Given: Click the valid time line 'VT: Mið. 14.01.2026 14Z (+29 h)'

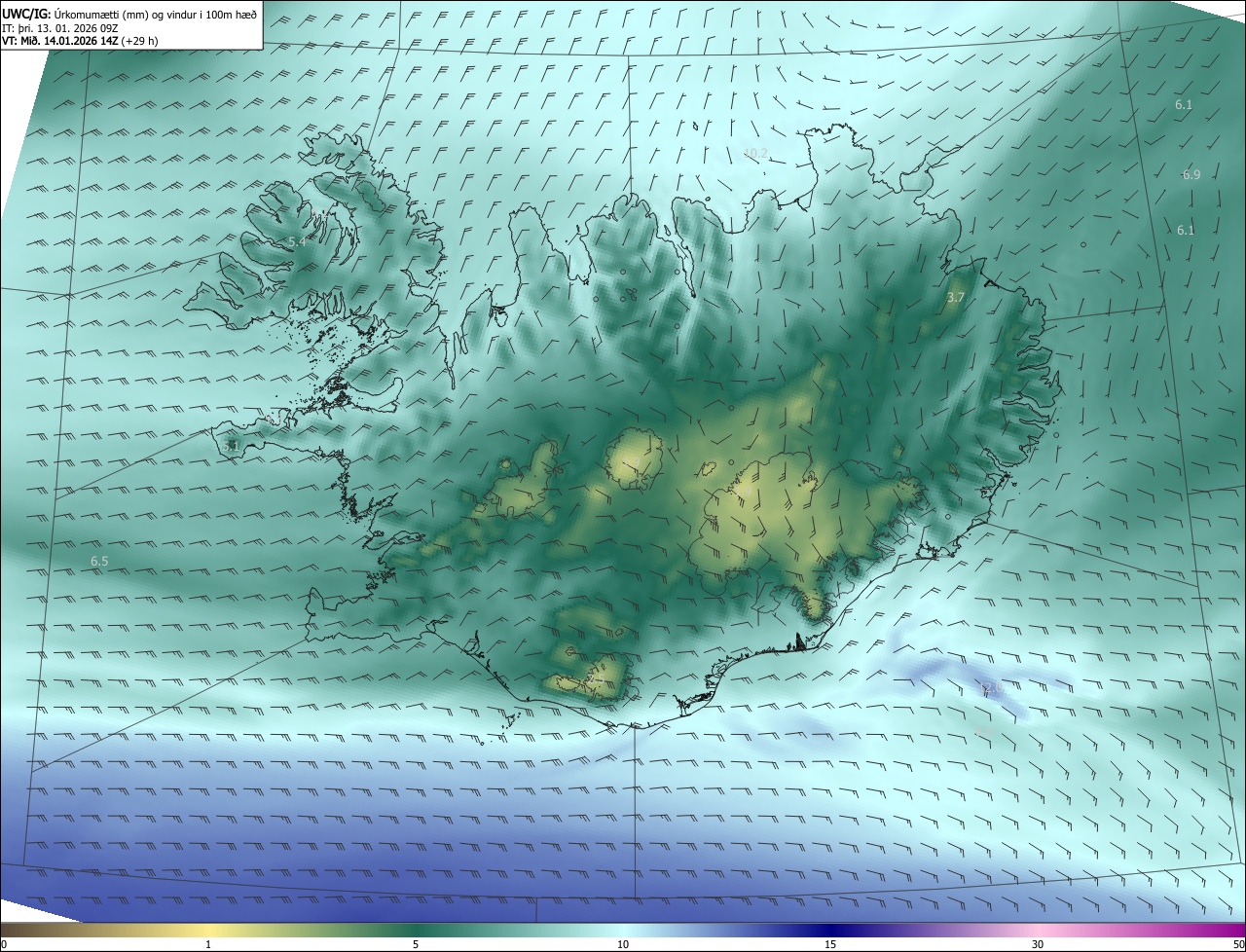Looking at the screenshot, I should click(x=80, y=41).
